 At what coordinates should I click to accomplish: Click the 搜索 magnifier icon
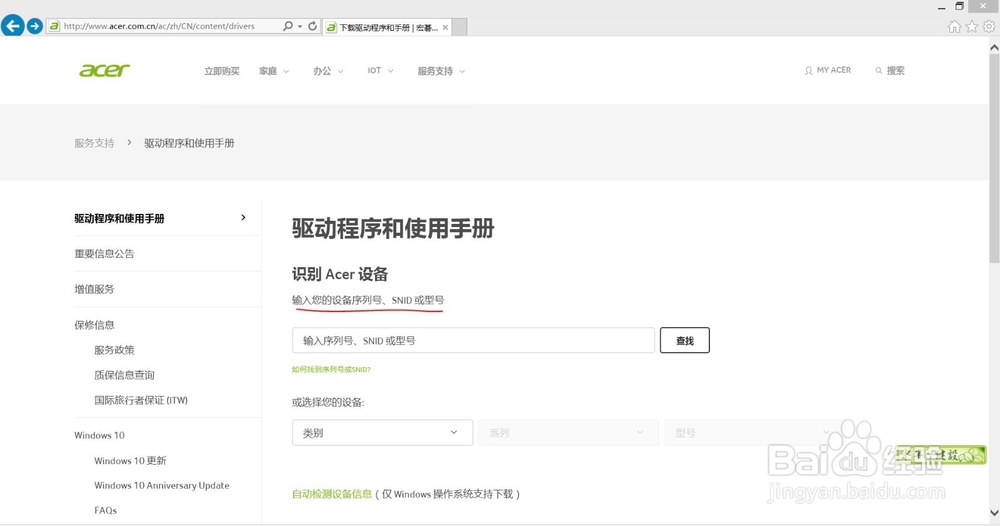click(x=879, y=71)
